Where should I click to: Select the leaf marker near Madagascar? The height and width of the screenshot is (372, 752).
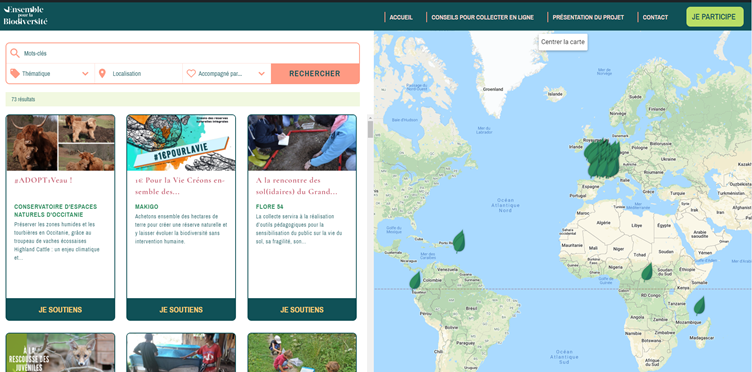tap(699, 306)
